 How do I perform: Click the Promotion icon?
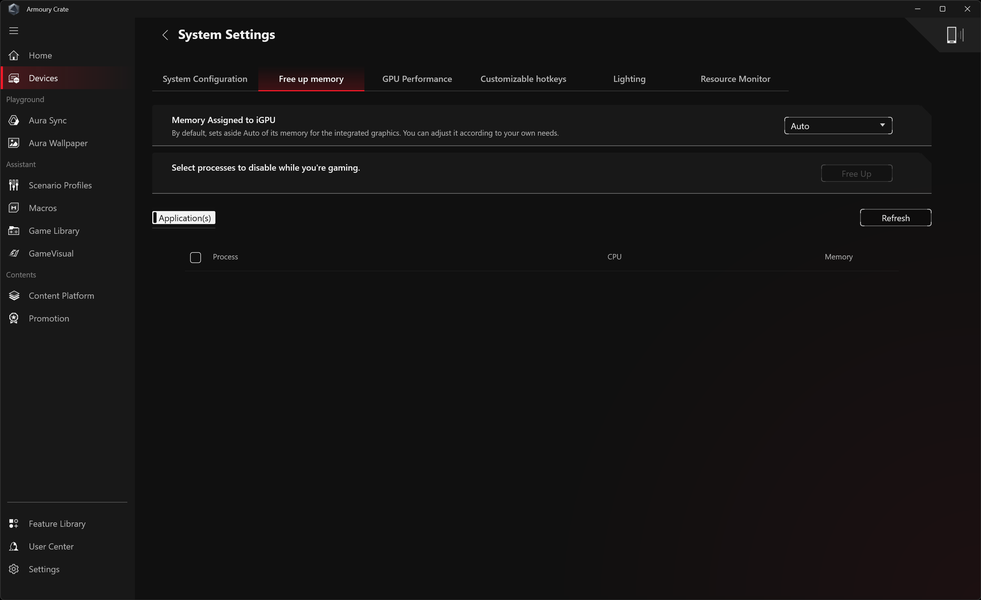[x=13, y=318]
